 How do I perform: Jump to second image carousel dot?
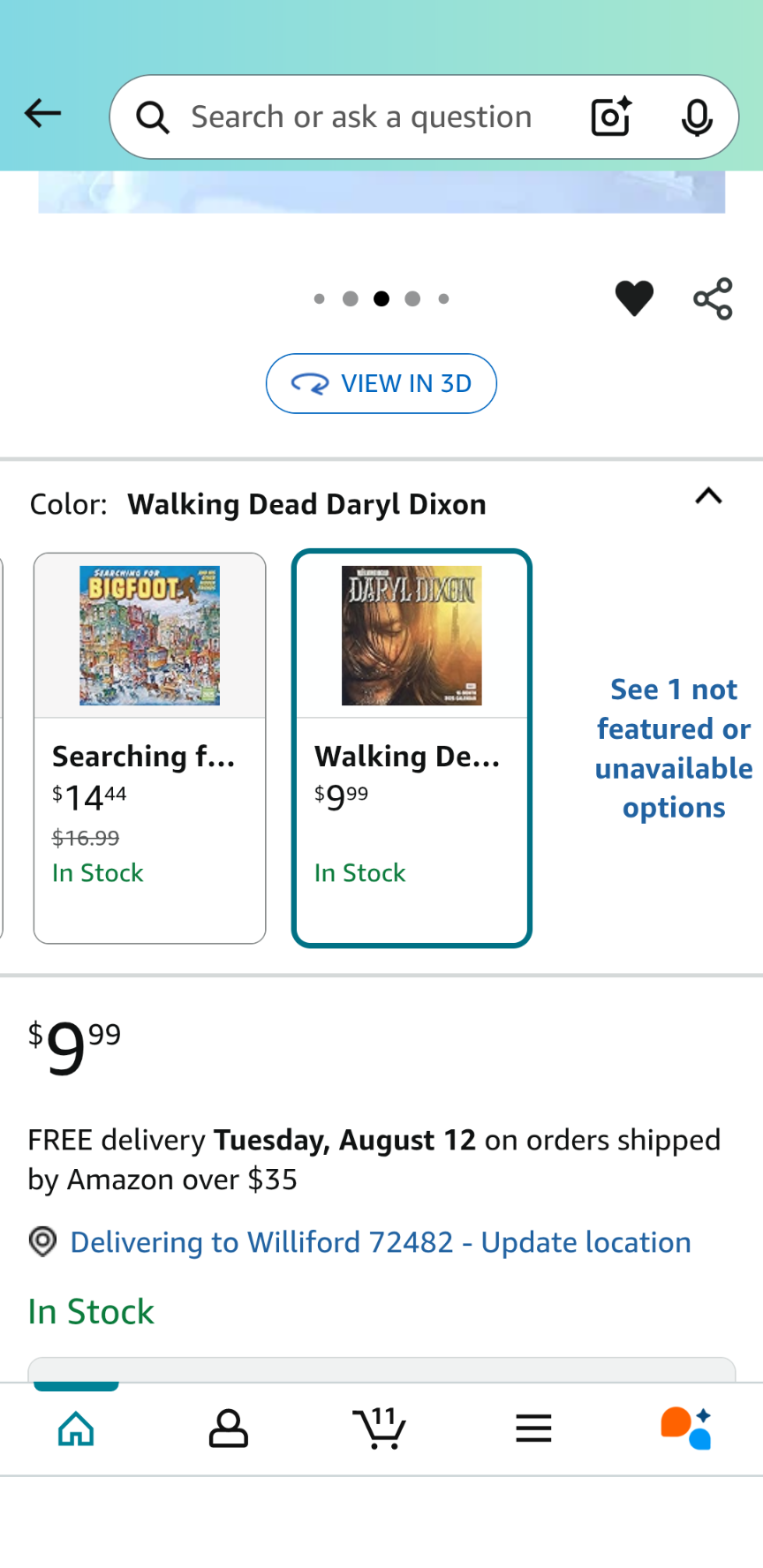[x=351, y=299]
